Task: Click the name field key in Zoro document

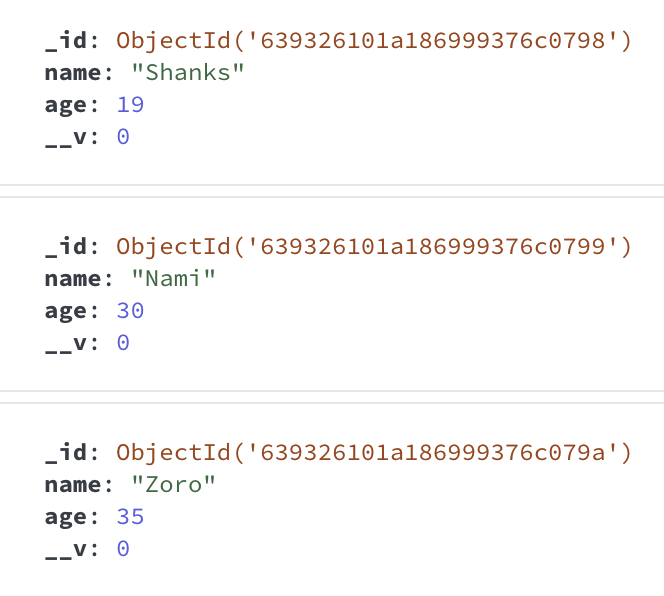Action: click(x=73, y=485)
